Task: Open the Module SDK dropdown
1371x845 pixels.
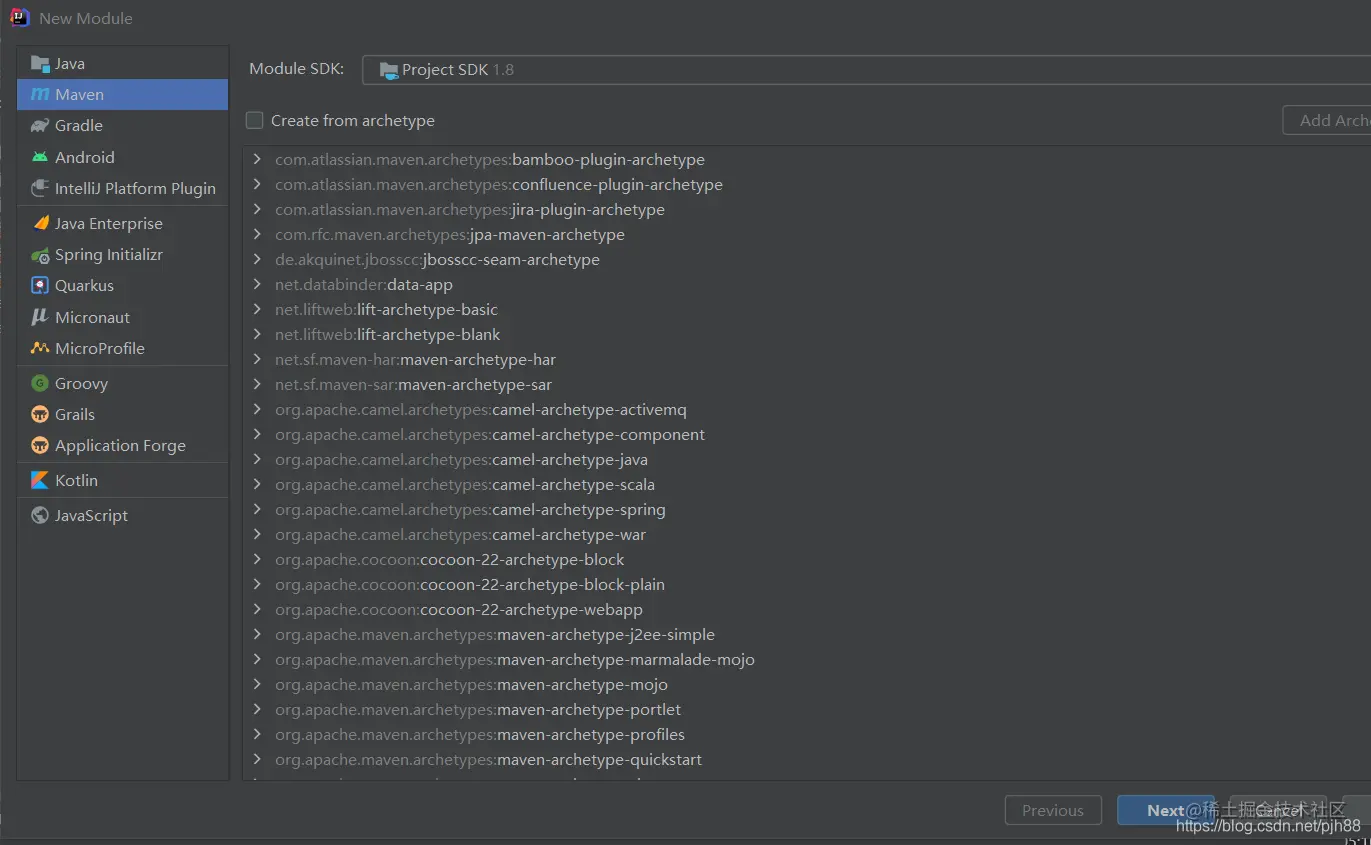Action: coord(866,70)
